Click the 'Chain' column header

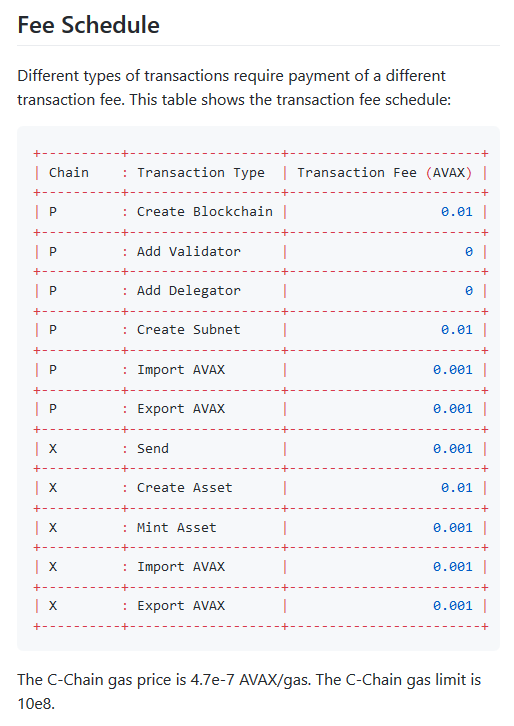pyautogui.click(x=69, y=173)
